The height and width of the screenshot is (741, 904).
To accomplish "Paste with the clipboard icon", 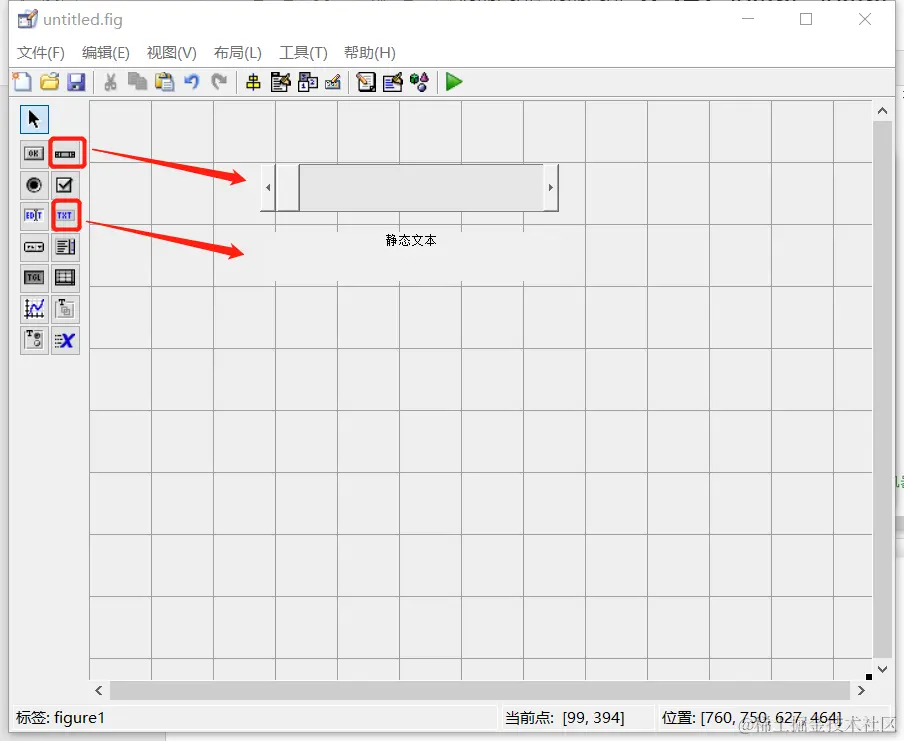I will pos(165,82).
